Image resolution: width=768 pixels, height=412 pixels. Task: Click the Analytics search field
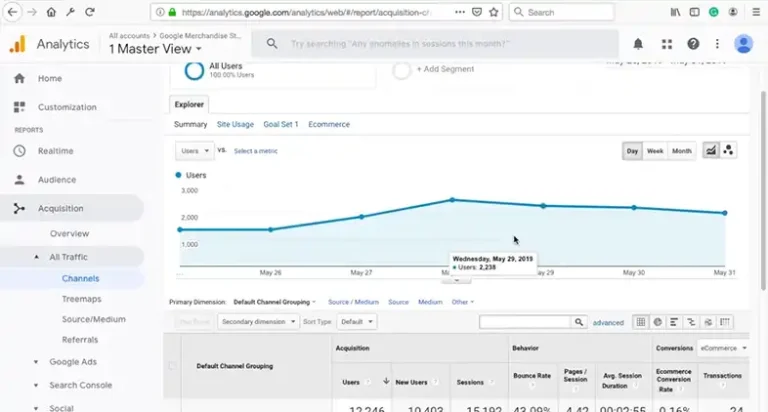click(x=434, y=44)
